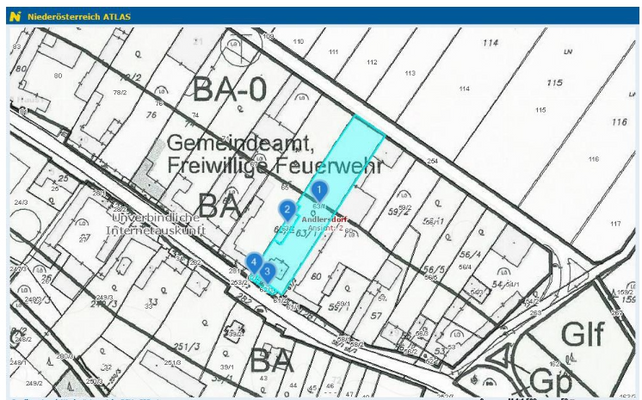
Task: Select parcel number 114
Action: (x=490, y=43)
